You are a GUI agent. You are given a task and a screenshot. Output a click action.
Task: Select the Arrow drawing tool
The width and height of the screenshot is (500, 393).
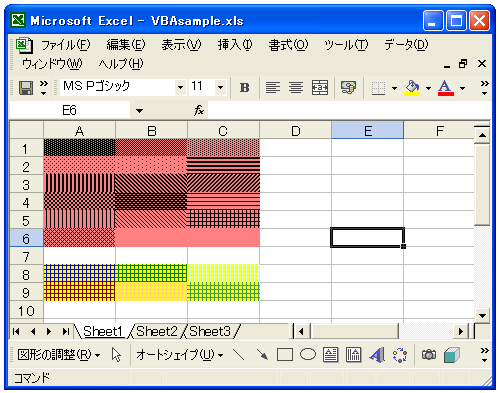coord(262,355)
